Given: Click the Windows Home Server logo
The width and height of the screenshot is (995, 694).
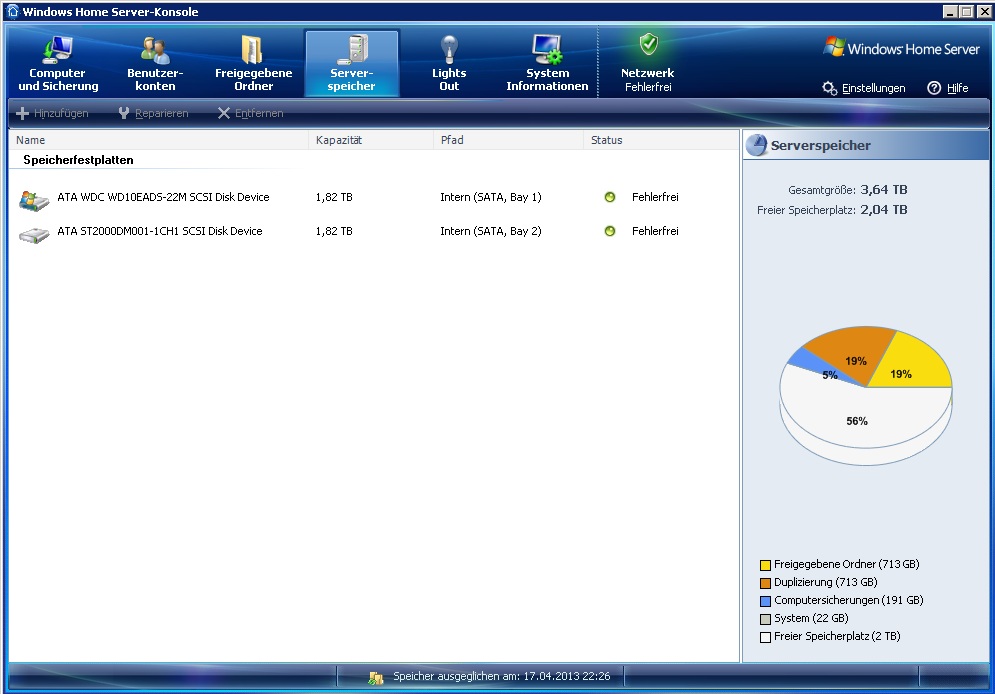Looking at the screenshot, I should tap(901, 48).
